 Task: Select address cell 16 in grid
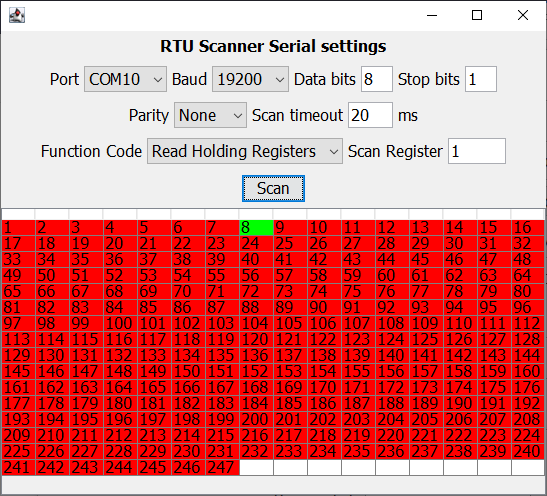coord(528,227)
